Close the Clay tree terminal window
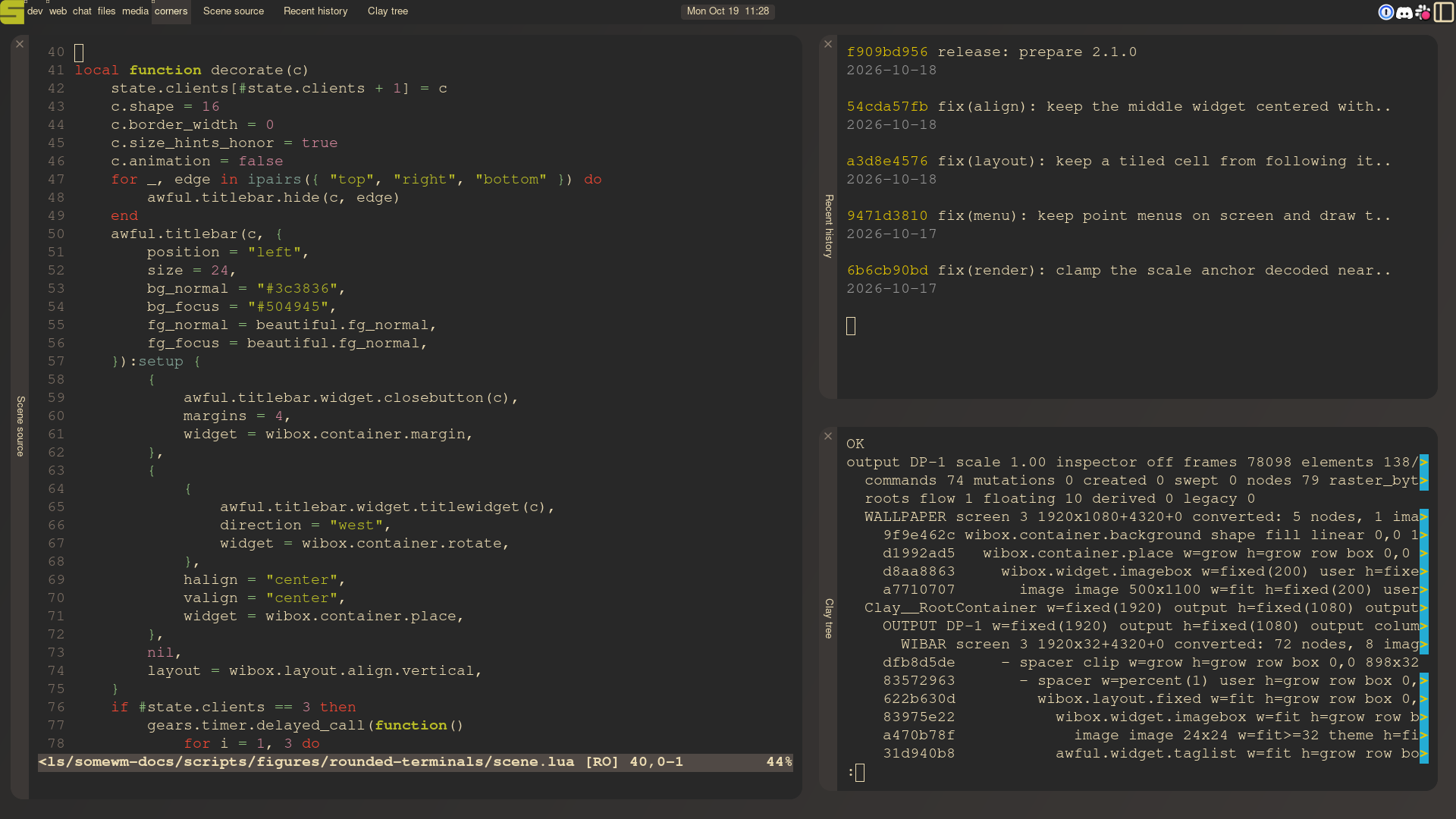1456x819 pixels. tap(828, 436)
